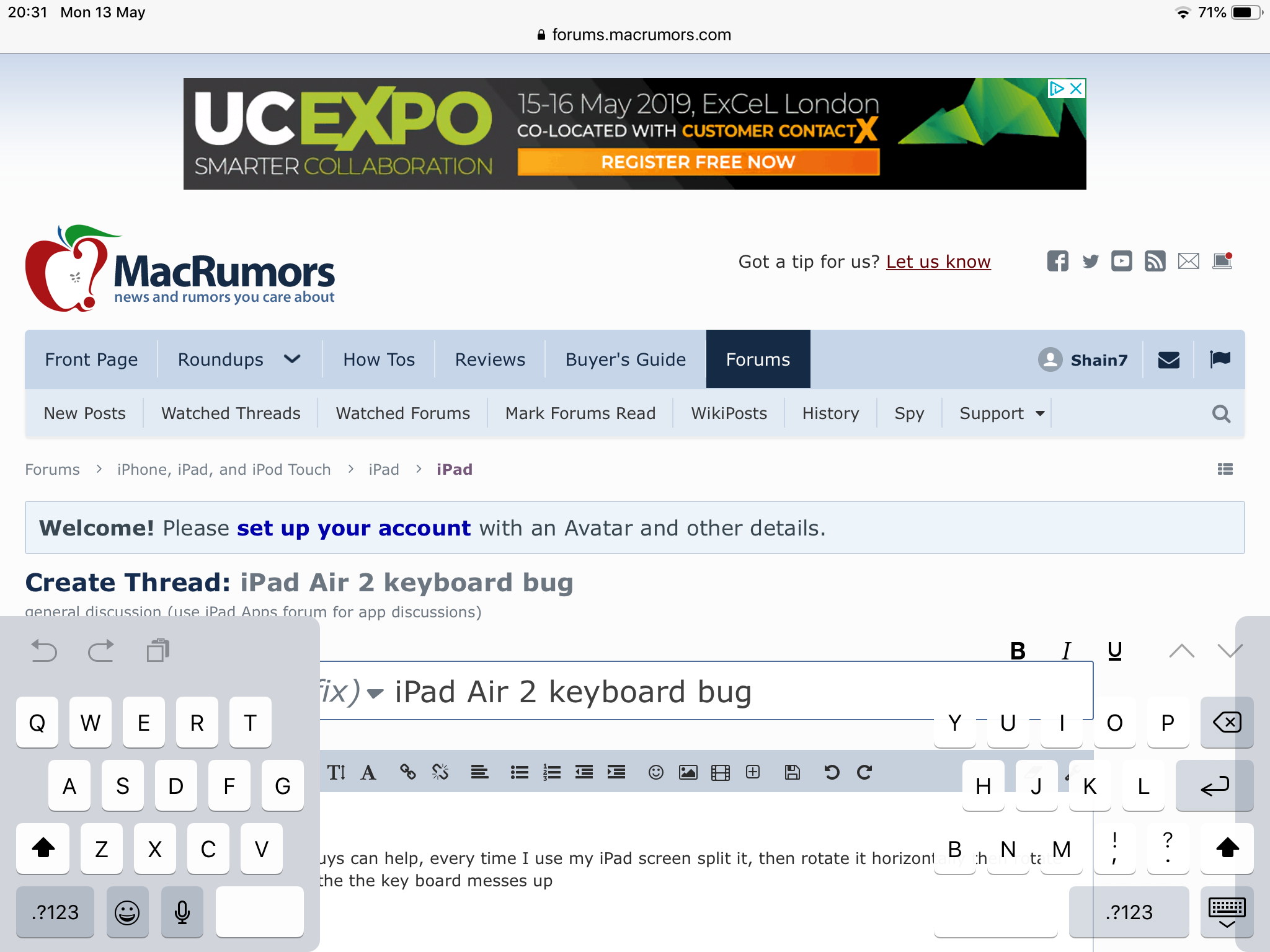The height and width of the screenshot is (952, 1270).
Task: Open the How Tos tab
Action: click(379, 359)
